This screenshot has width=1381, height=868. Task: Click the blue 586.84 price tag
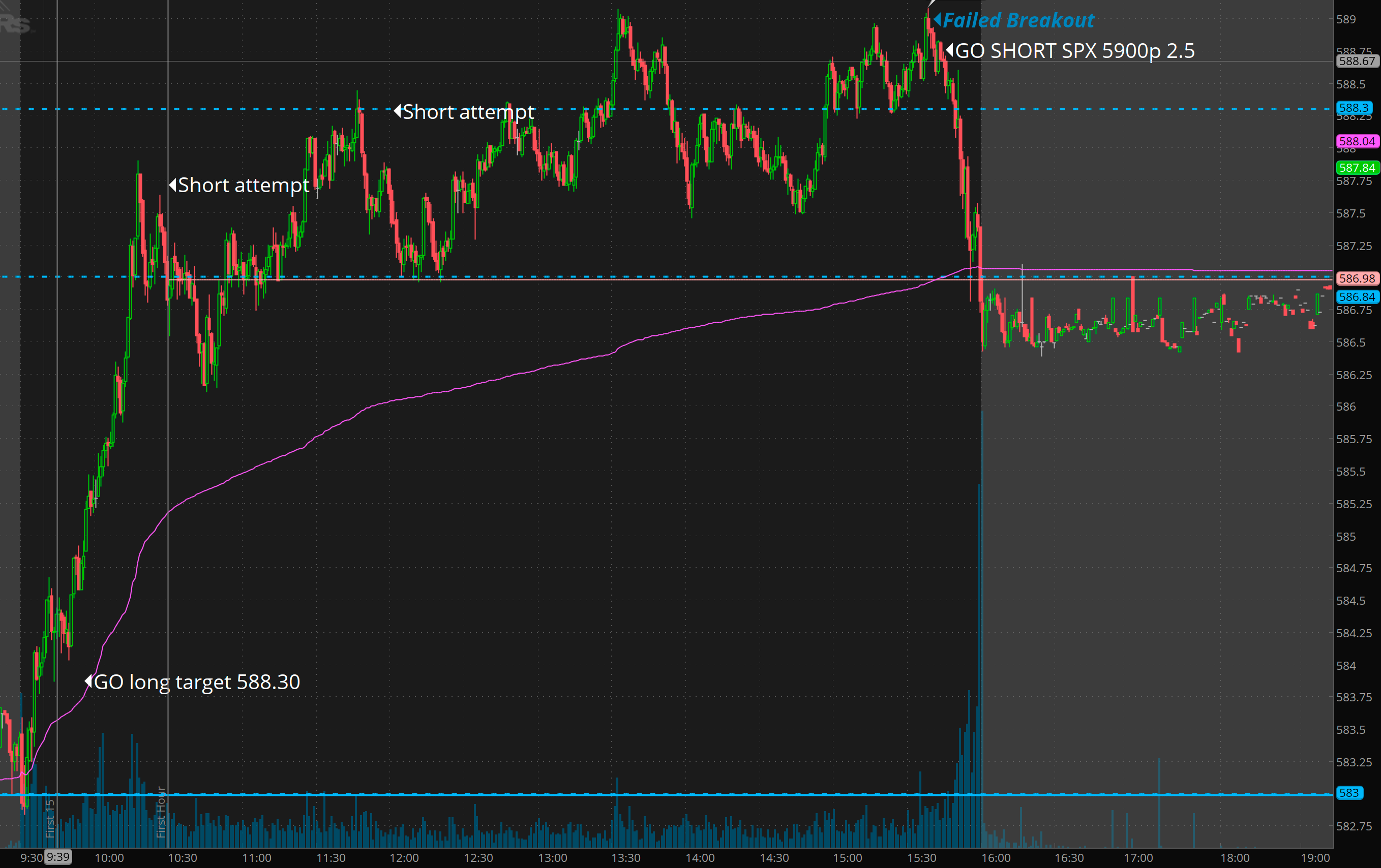pyautogui.click(x=1357, y=296)
